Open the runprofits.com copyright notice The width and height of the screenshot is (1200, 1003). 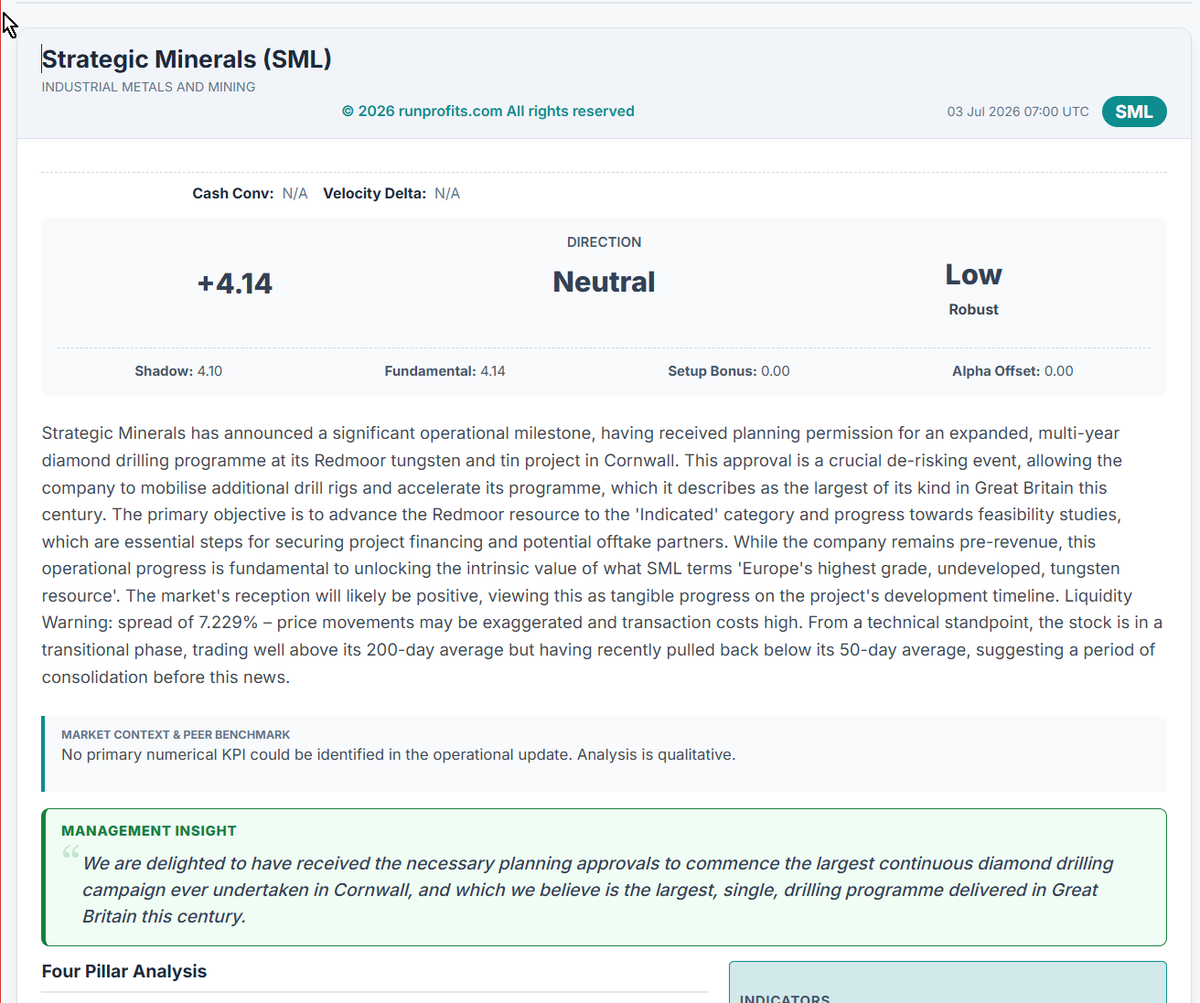[x=488, y=111]
